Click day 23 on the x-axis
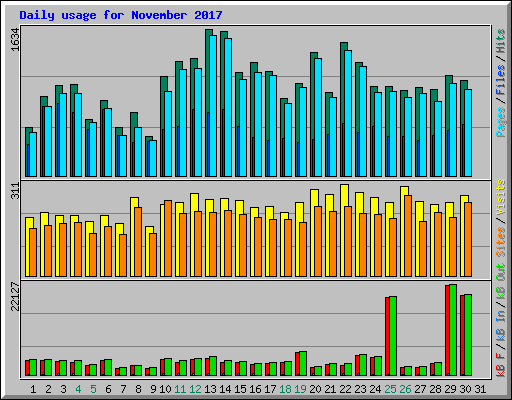 click(360, 389)
